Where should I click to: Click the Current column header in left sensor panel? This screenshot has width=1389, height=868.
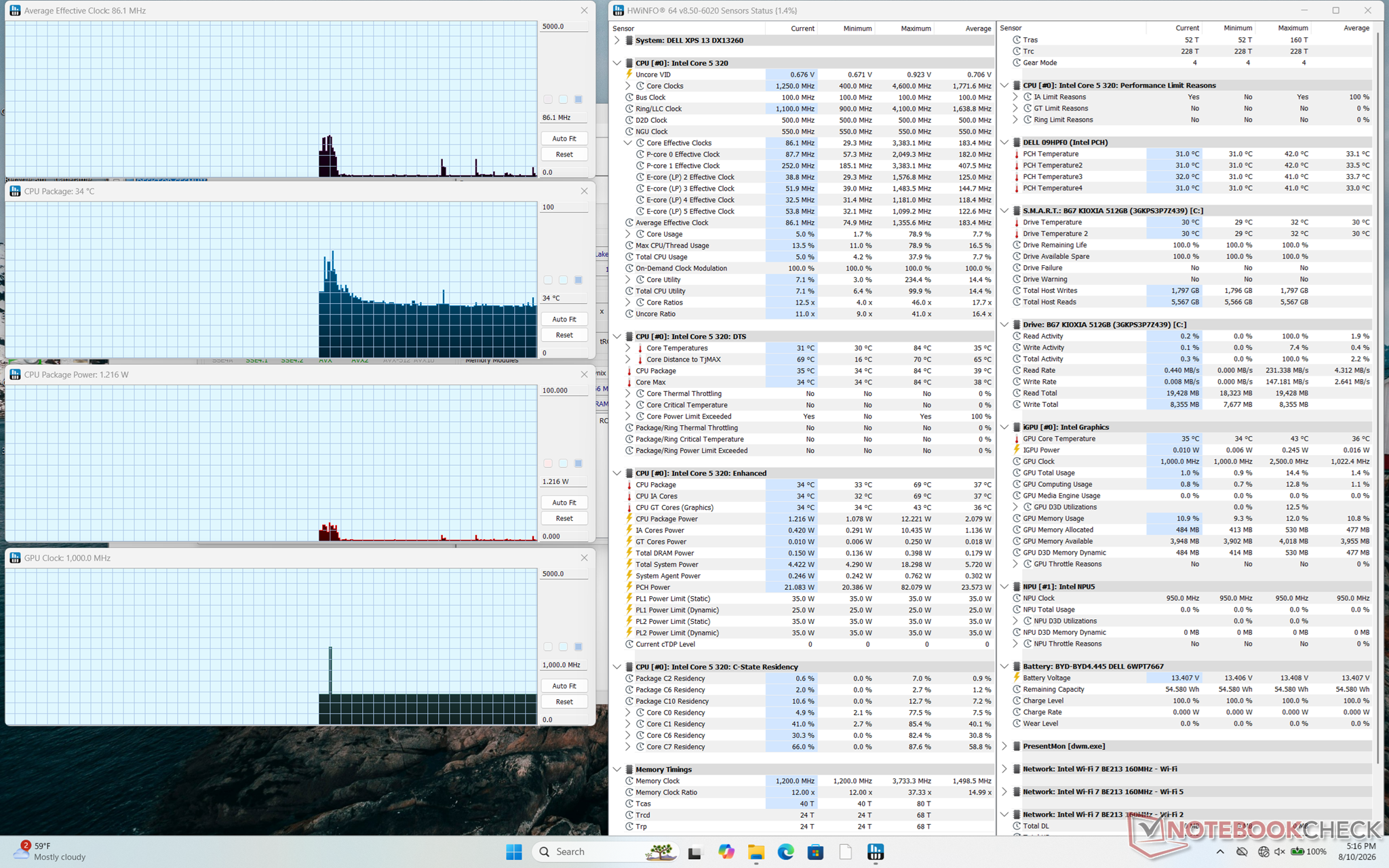791,28
